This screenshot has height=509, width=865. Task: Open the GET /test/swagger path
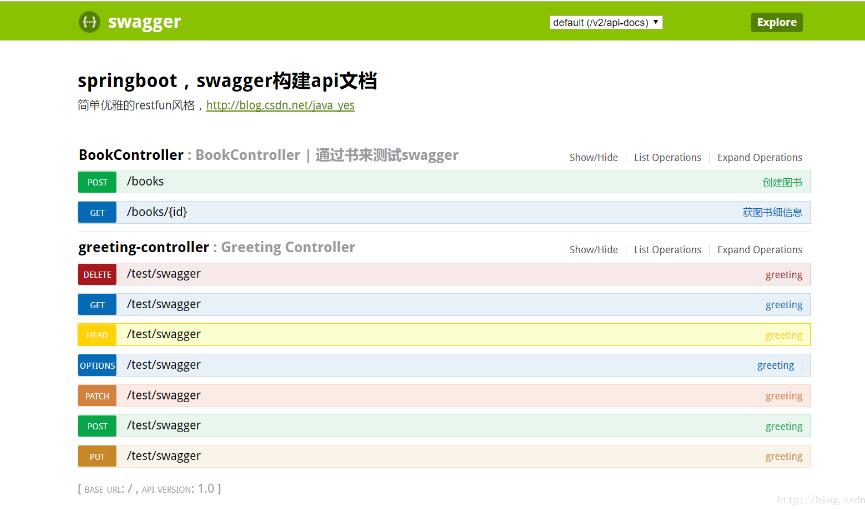point(163,304)
